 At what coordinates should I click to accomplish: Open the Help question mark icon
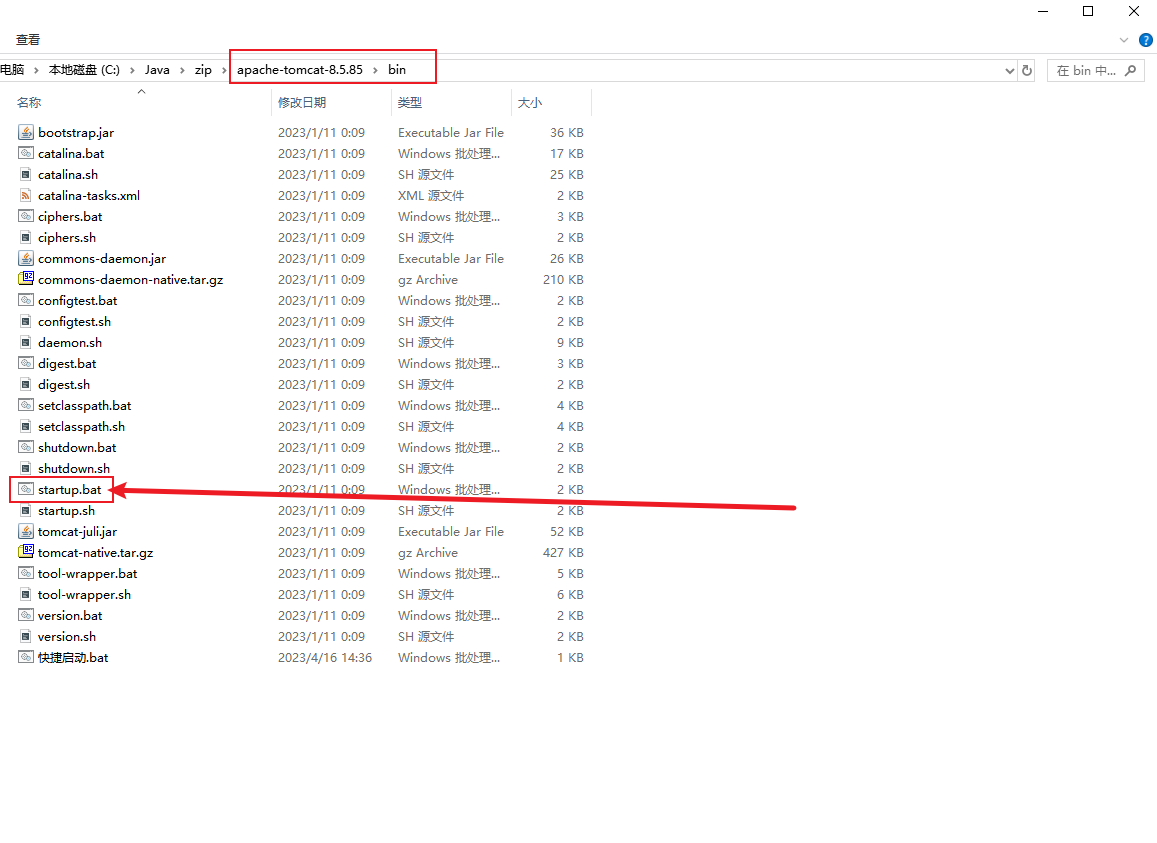pyautogui.click(x=1146, y=40)
